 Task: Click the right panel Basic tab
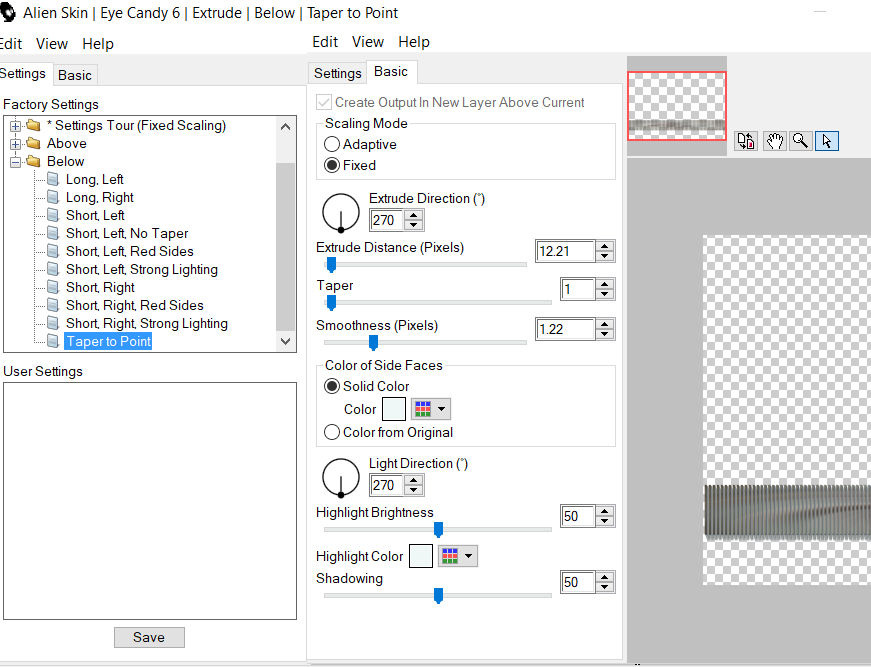(391, 72)
